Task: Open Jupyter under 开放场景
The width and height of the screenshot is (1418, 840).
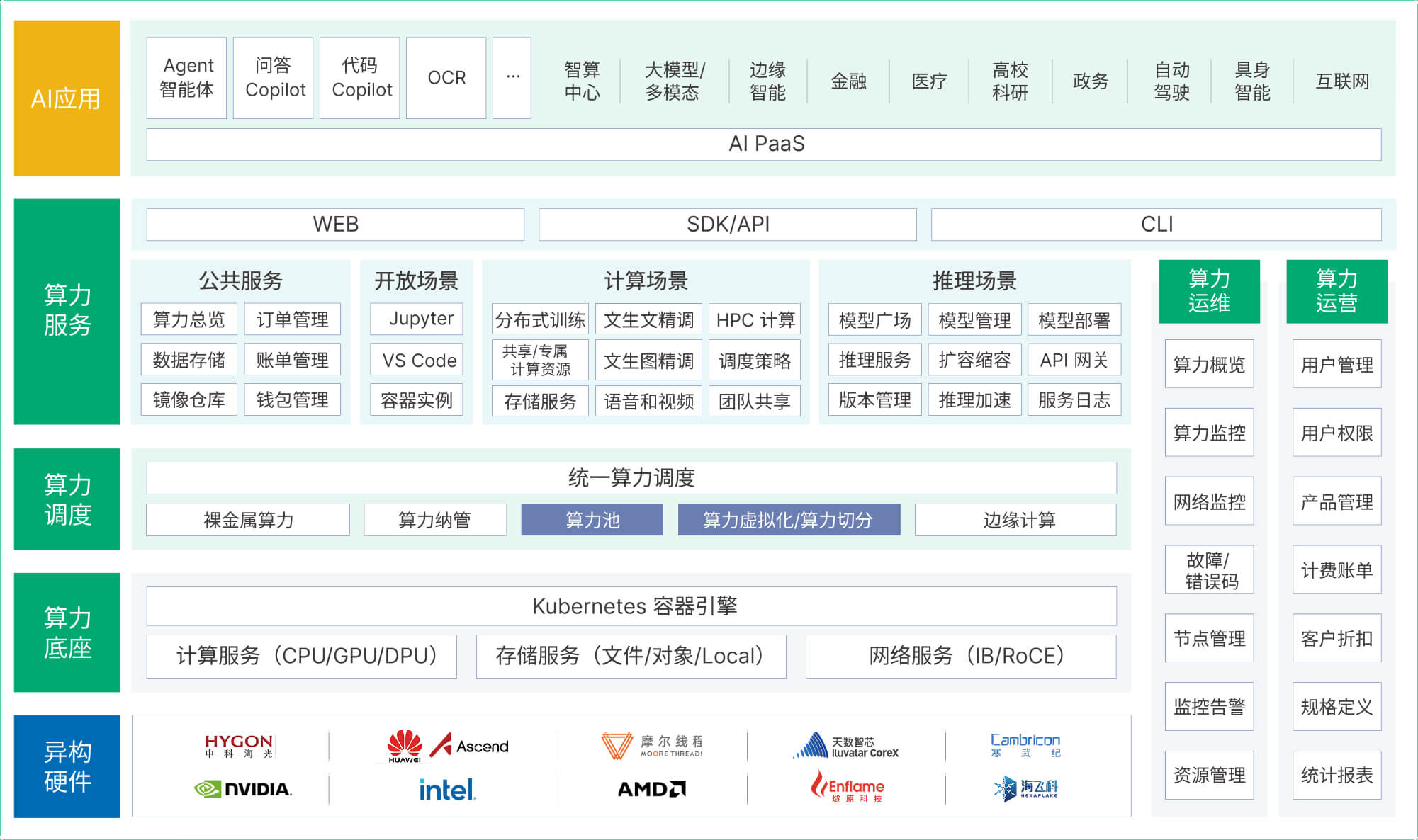Action: (x=416, y=319)
